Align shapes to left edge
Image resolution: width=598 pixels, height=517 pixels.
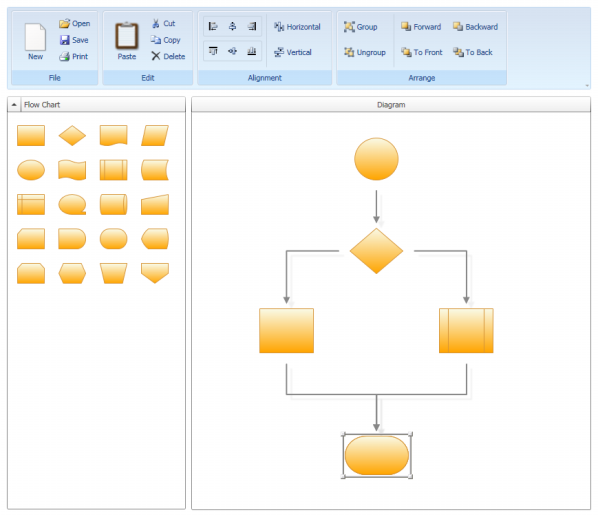[x=213, y=26]
